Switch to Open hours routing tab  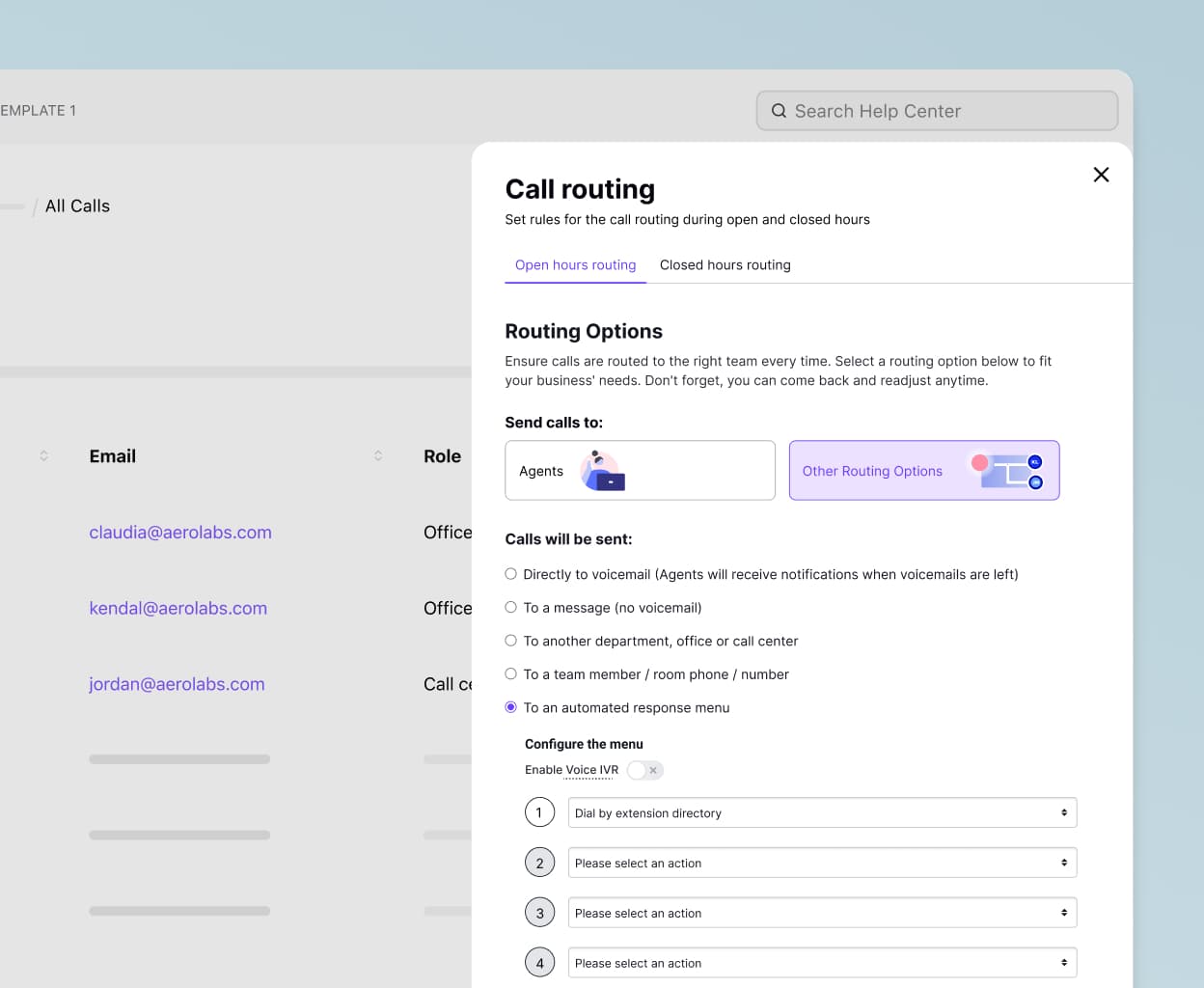tap(575, 265)
